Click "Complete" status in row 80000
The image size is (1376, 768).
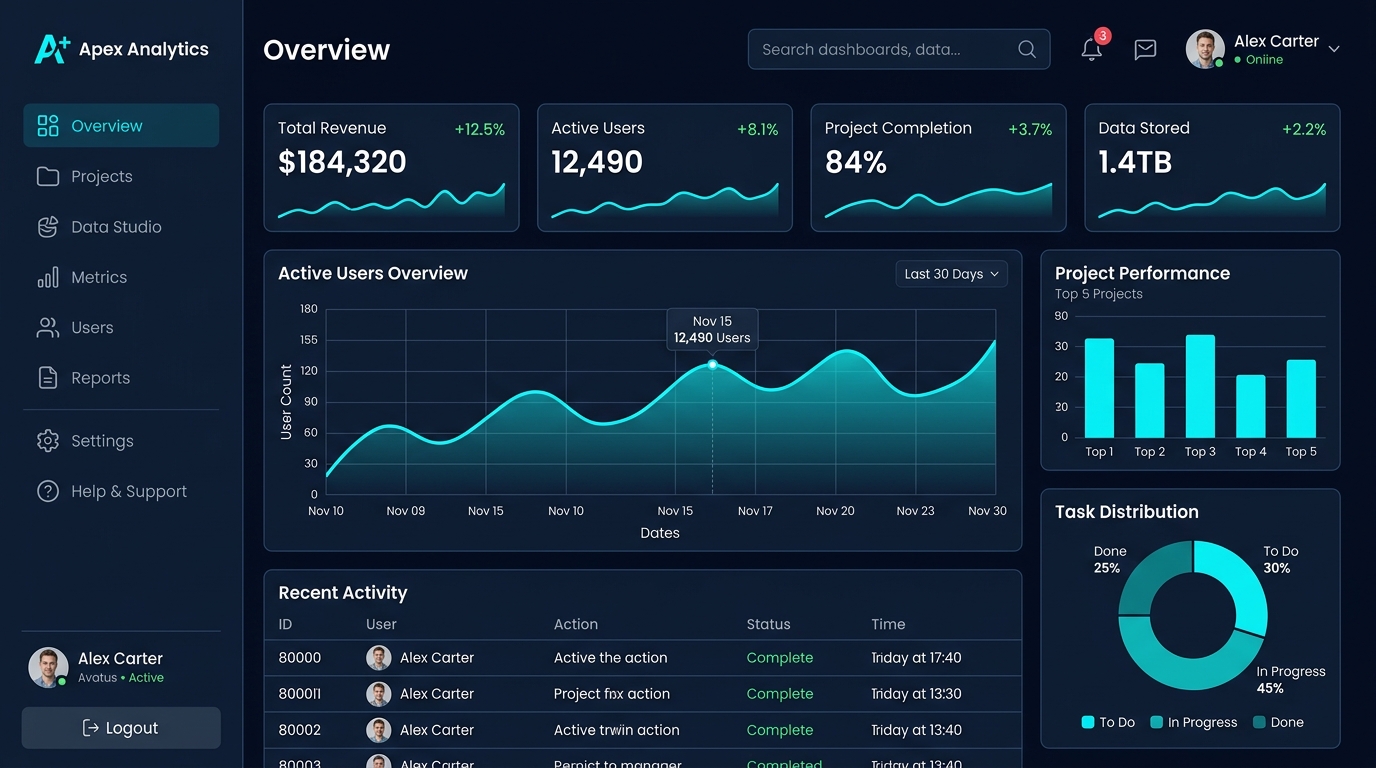pos(780,658)
